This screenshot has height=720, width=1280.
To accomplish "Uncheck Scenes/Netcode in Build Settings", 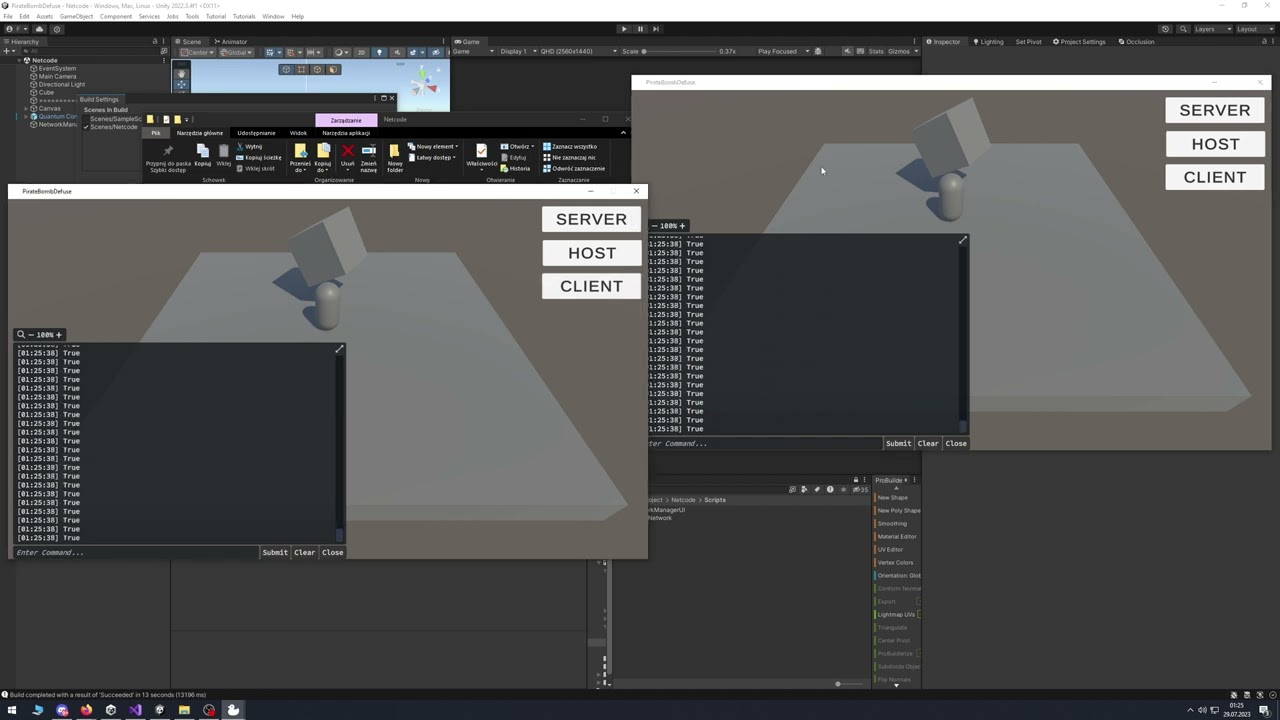I will coord(86,128).
